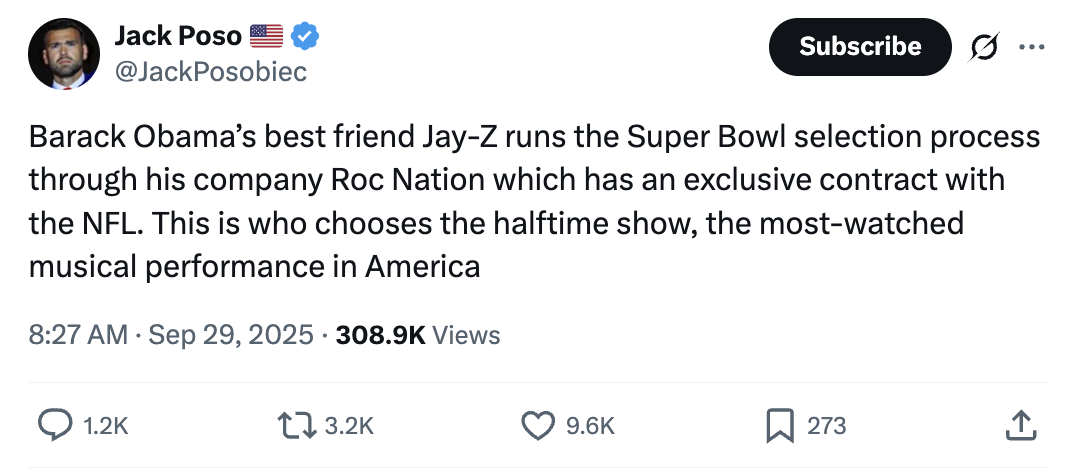The height and width of the screenshot is (472, 1078).
Task: Click the repost arrows icon
Action: (x=298, y=426)
